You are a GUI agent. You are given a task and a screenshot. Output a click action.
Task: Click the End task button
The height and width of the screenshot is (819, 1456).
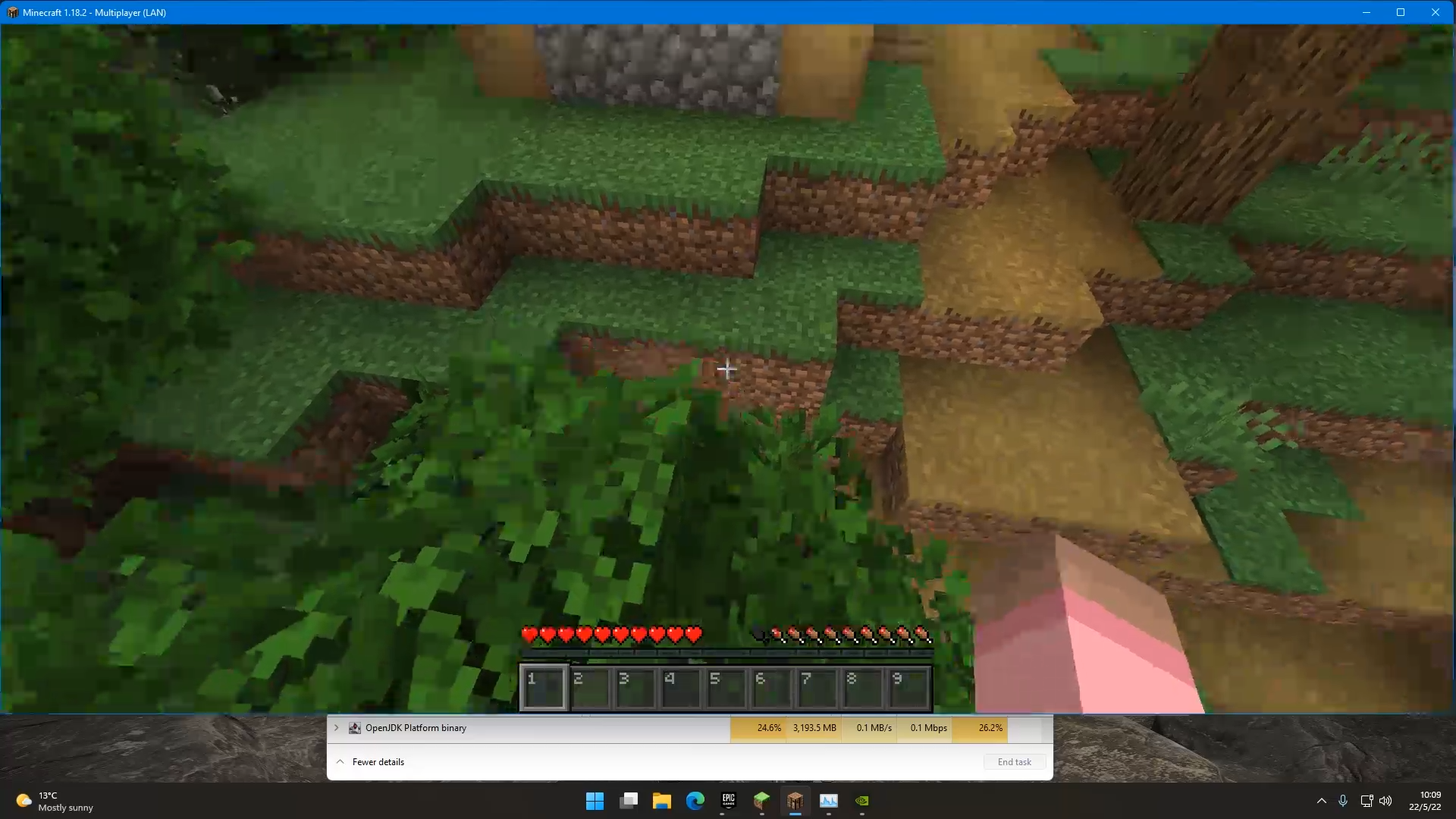coord(1014,762)
